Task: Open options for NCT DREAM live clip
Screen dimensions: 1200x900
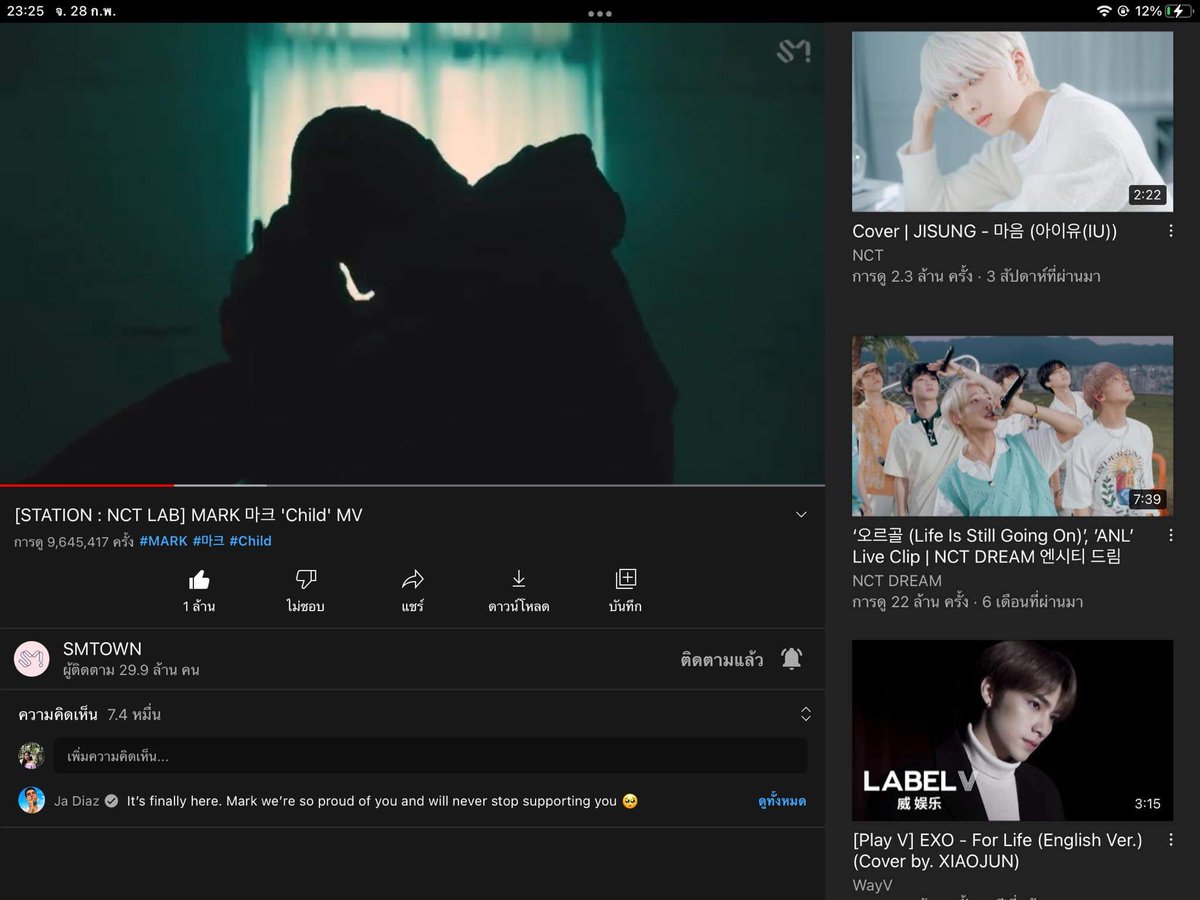Action: tap(1171, 535)
